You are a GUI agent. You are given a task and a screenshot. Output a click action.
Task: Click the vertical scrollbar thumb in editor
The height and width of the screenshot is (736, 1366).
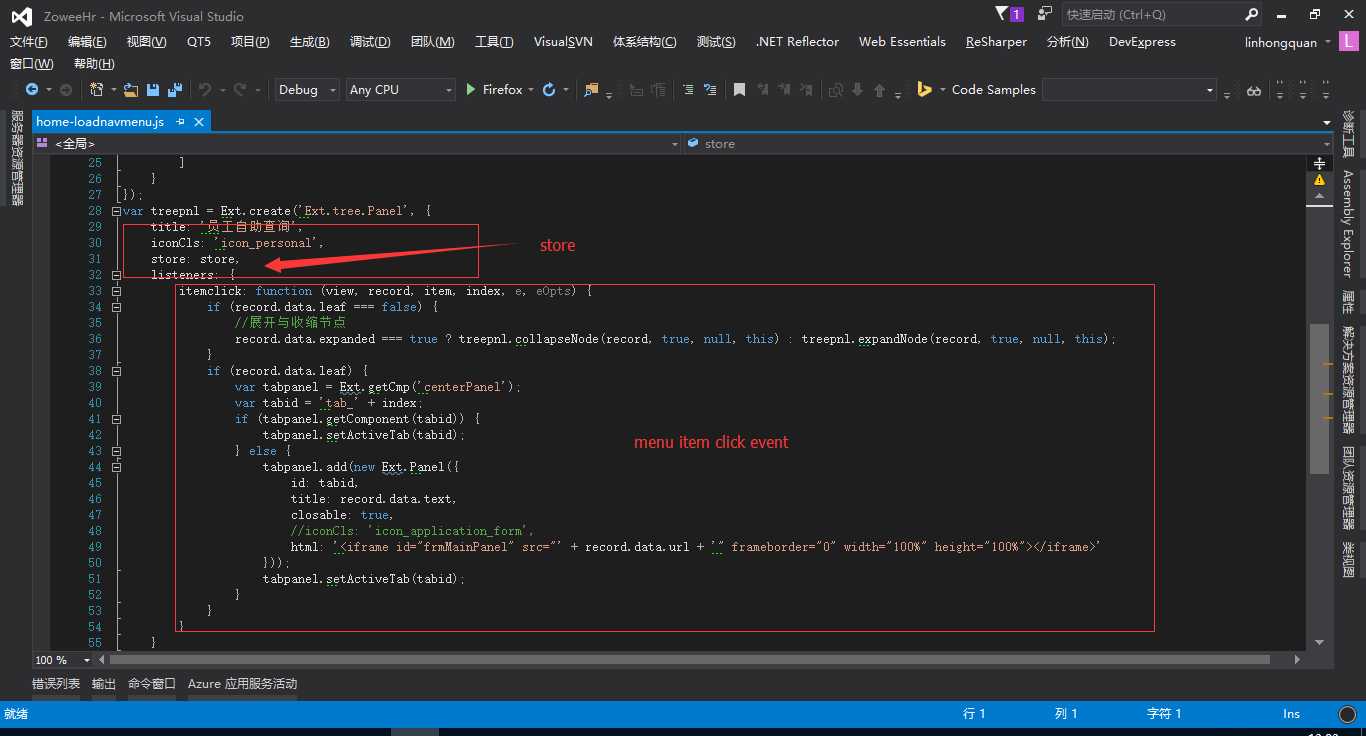tap(1319, 398)
